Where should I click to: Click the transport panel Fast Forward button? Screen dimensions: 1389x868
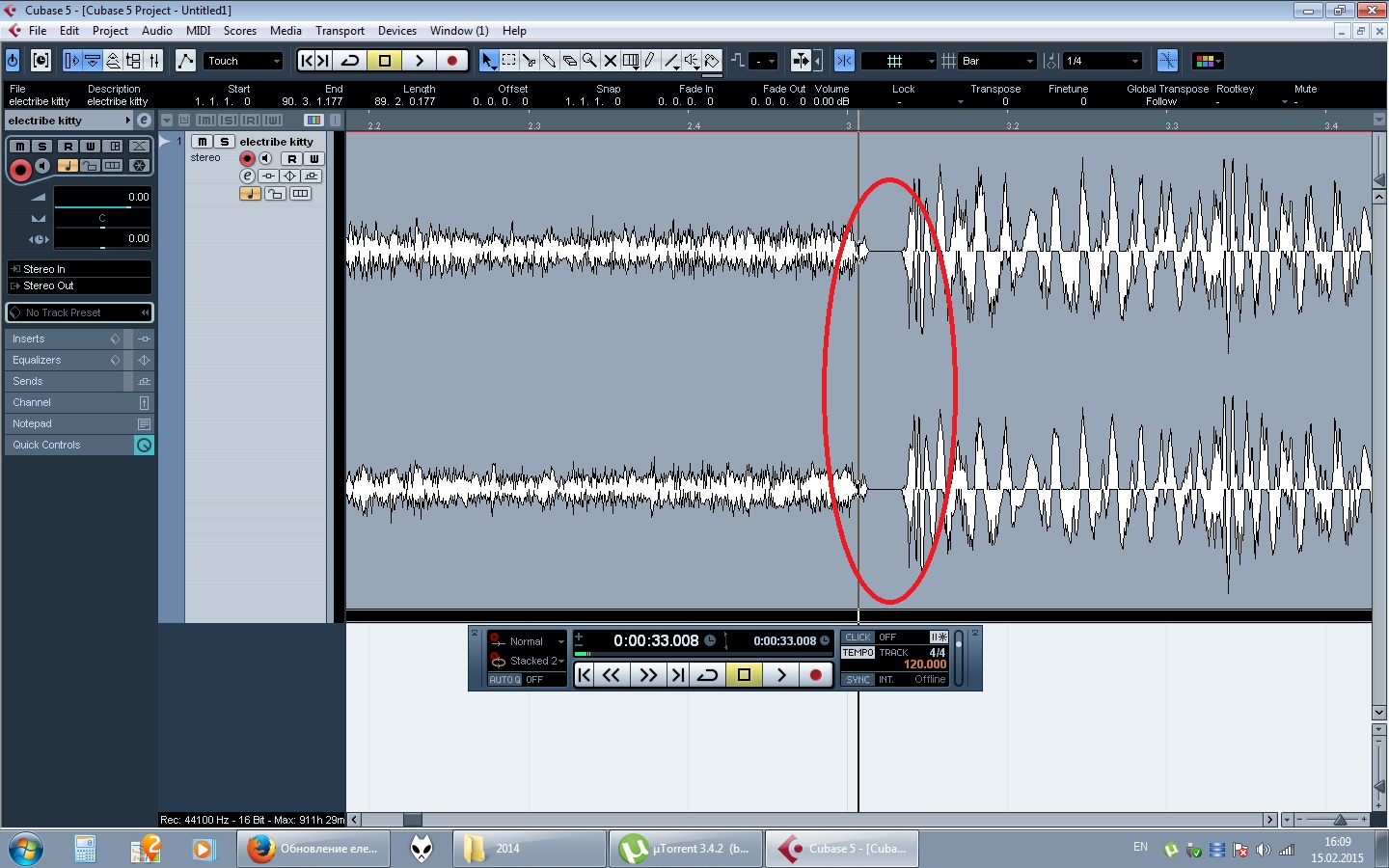point(648,675)
